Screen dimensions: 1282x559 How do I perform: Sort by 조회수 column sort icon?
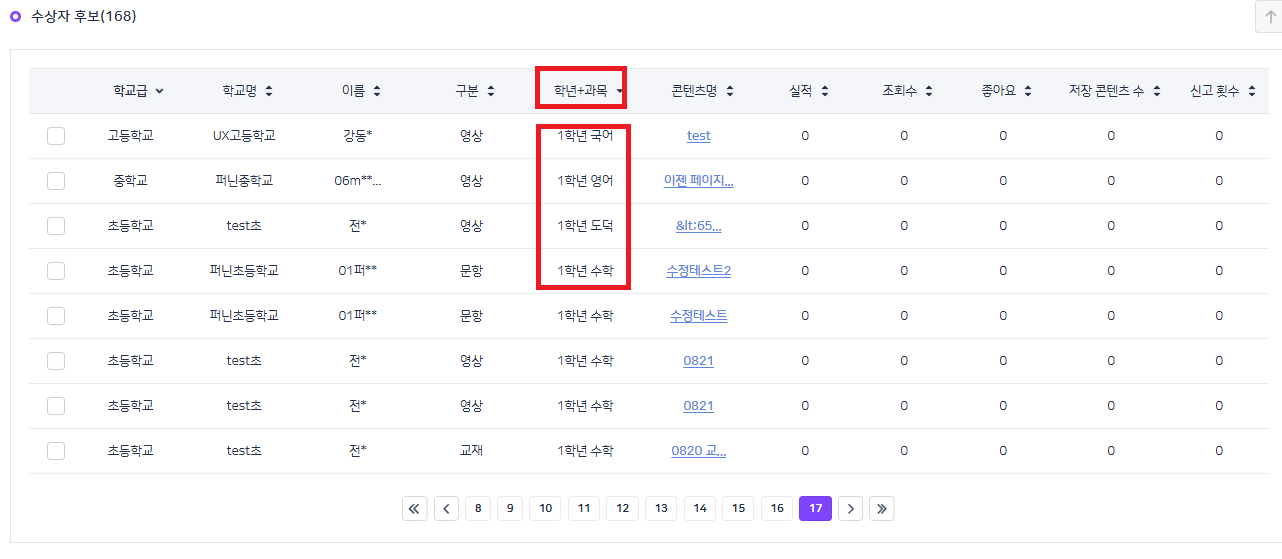coord(929,91)
